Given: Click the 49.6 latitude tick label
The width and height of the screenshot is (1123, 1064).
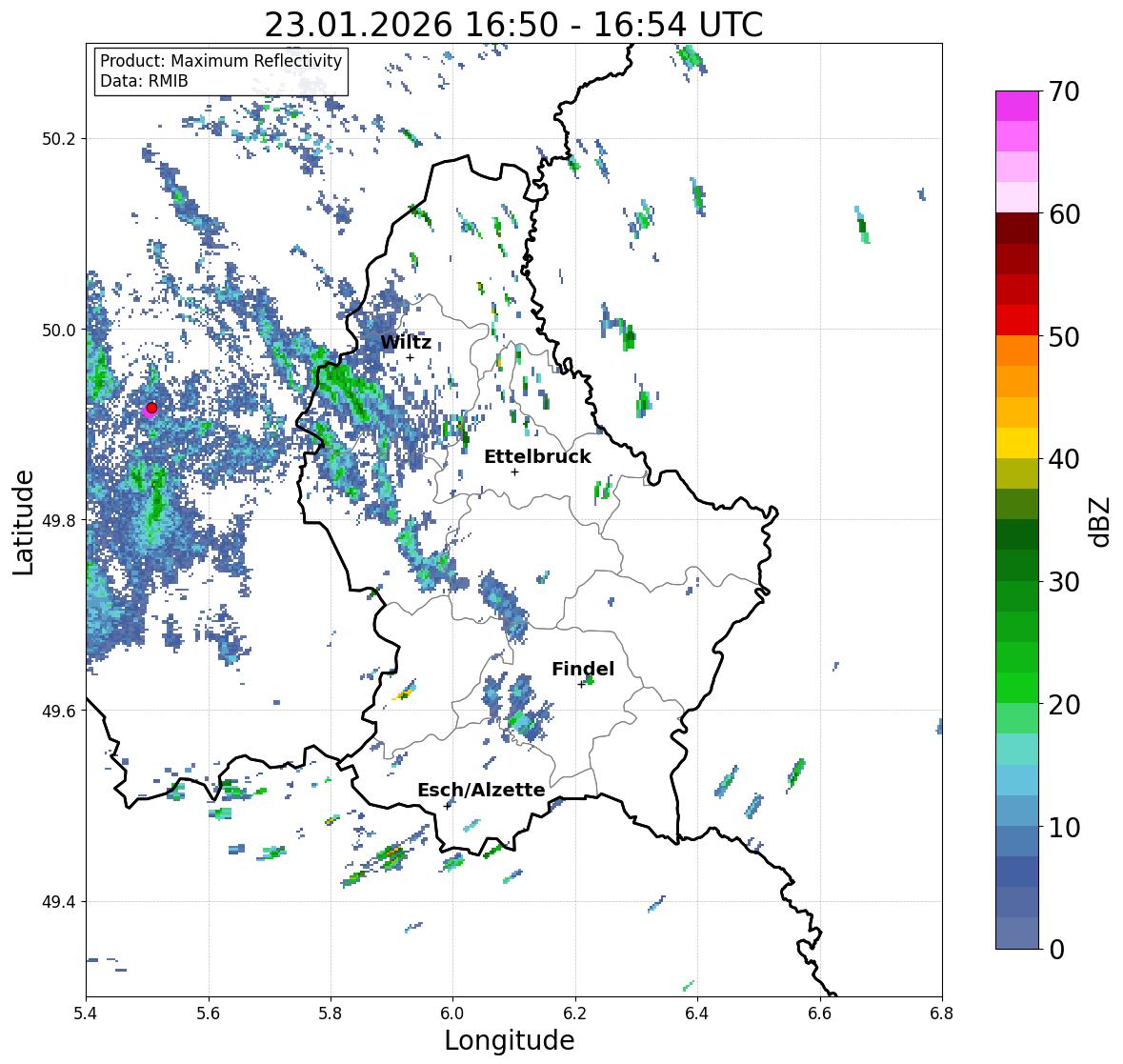Looking at the screenshot, I should 59,711.
